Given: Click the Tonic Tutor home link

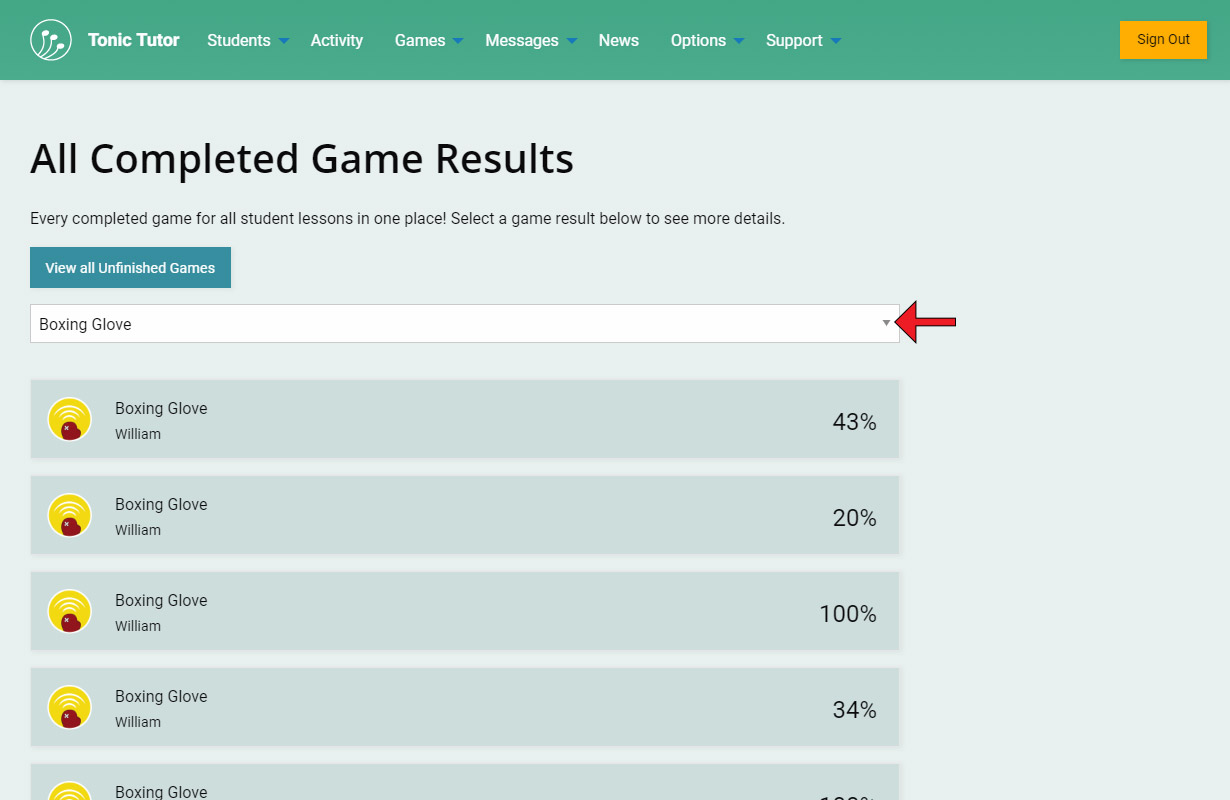Looking at the screenshot, I should 133,40.
